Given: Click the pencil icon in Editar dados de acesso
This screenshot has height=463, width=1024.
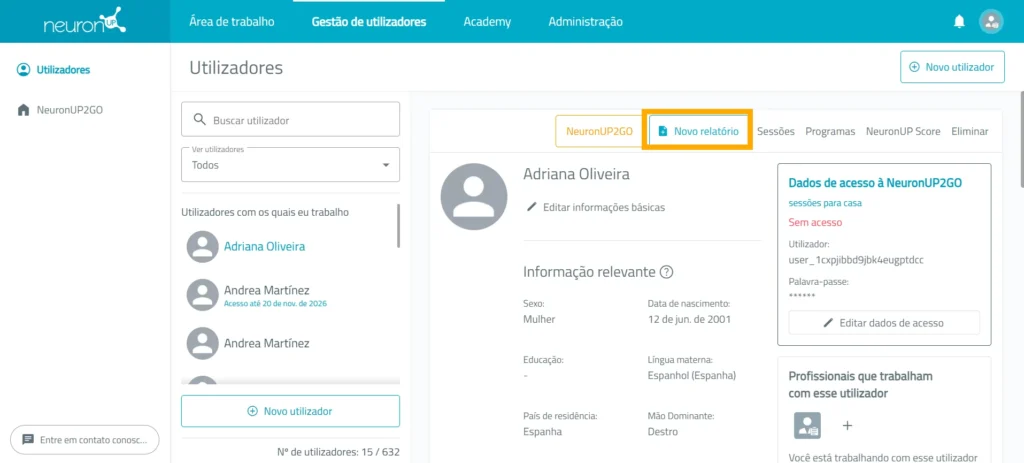Looking at the screenshot, I should [x=828, y=323].
